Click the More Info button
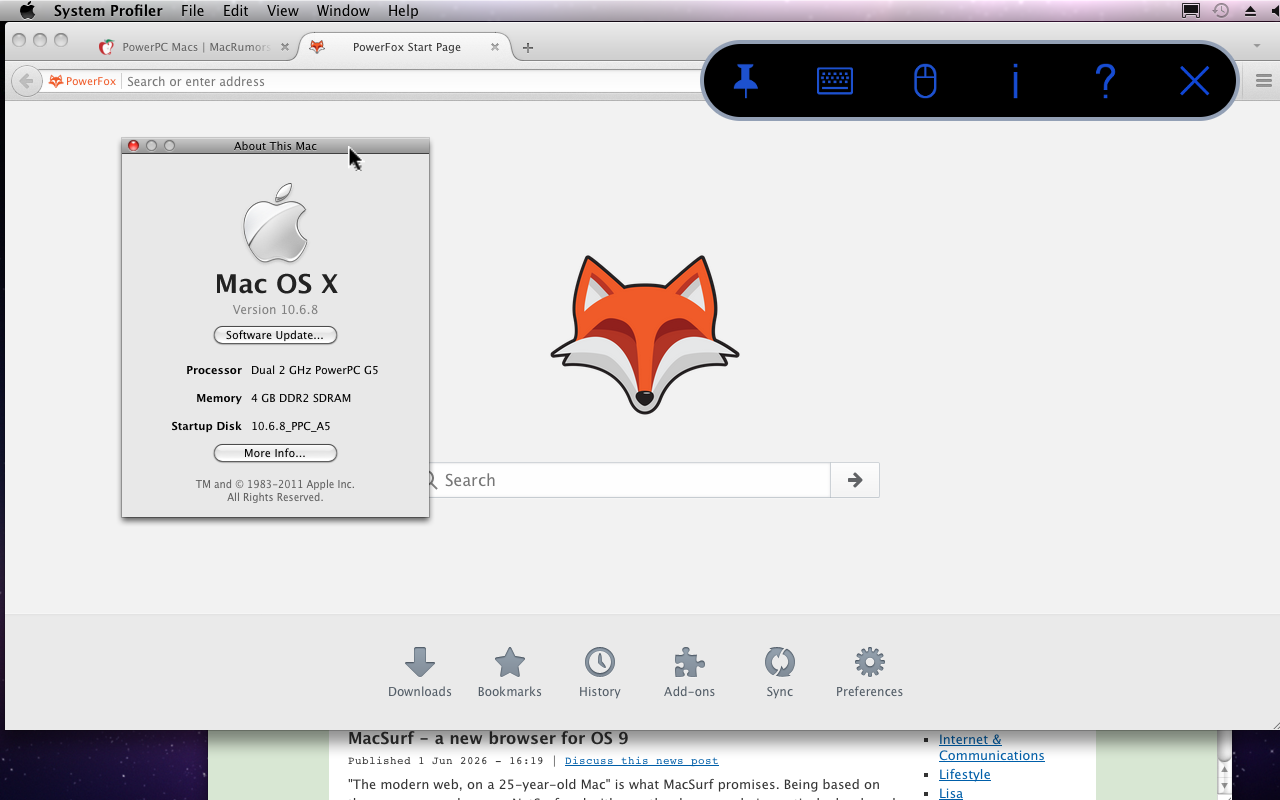 pos(275,453)
